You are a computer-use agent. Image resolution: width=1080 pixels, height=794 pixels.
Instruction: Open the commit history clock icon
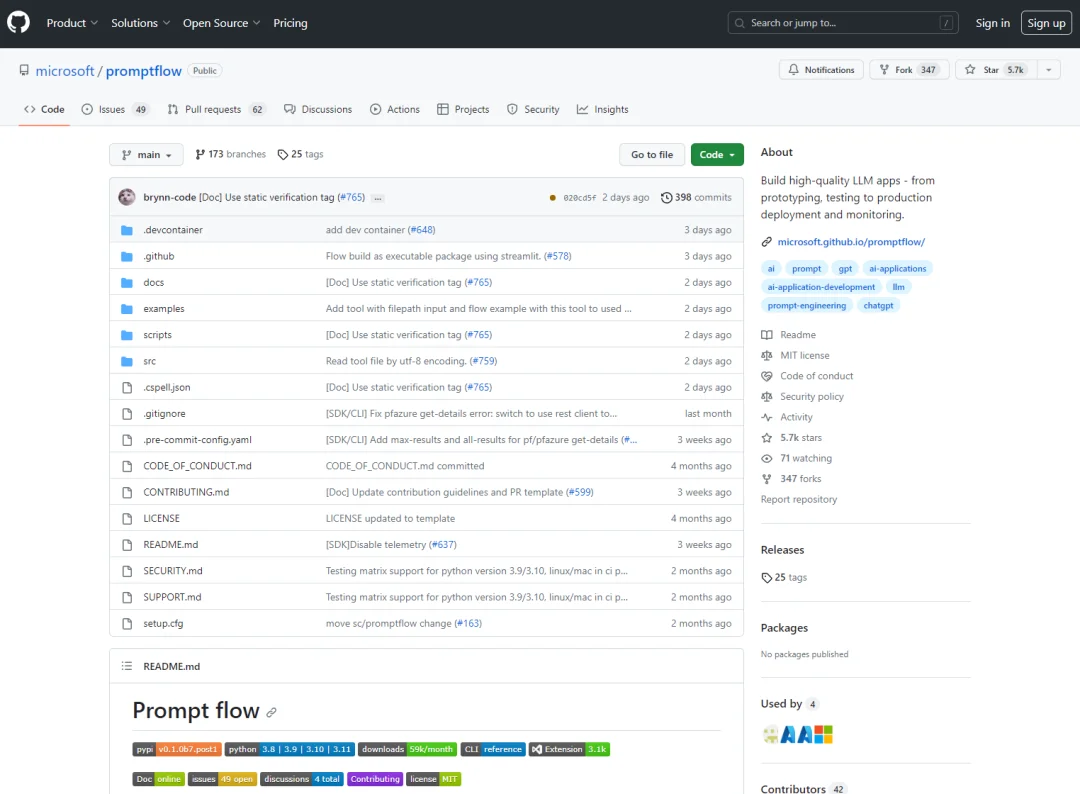coord(666,198)
